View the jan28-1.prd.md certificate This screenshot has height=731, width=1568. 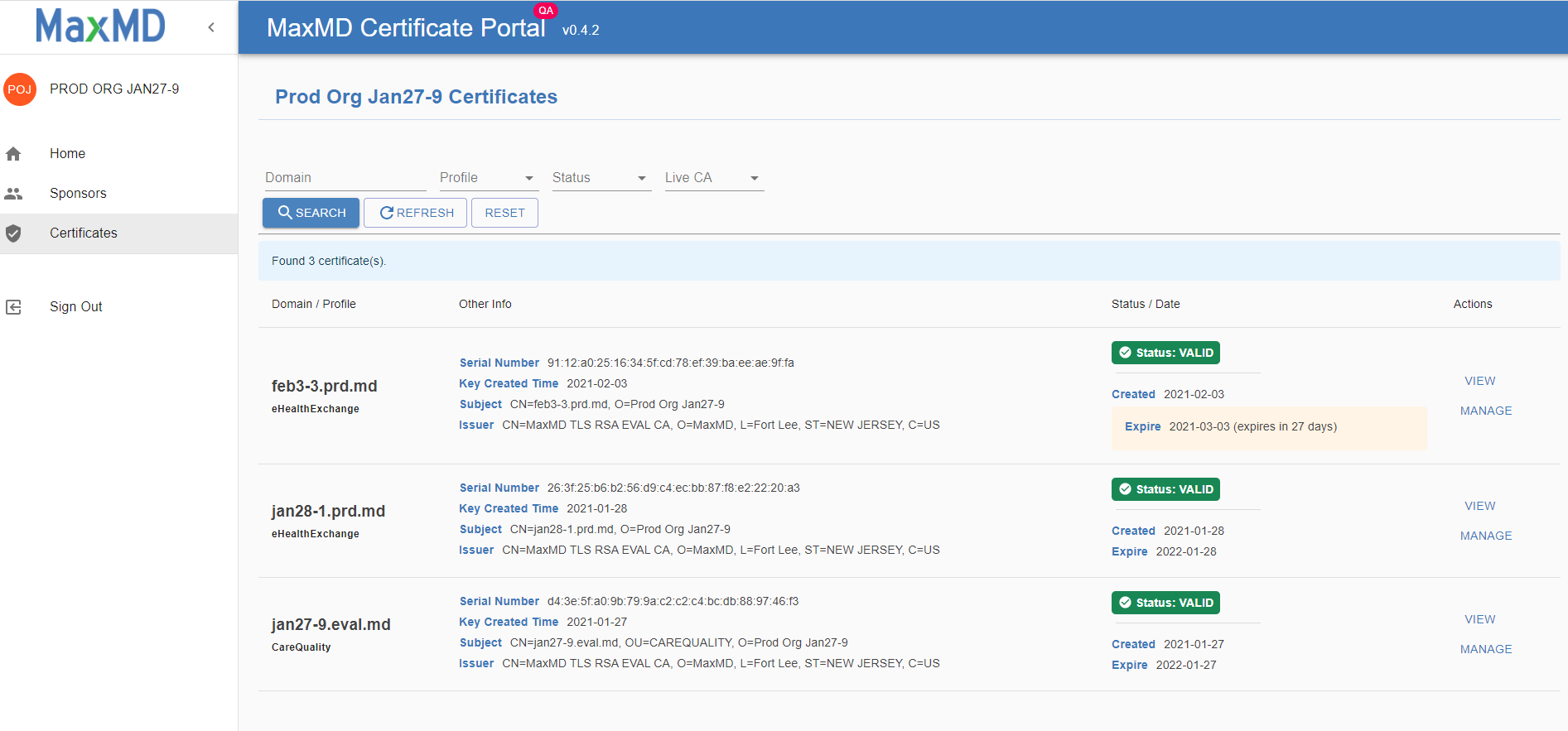1479,506
